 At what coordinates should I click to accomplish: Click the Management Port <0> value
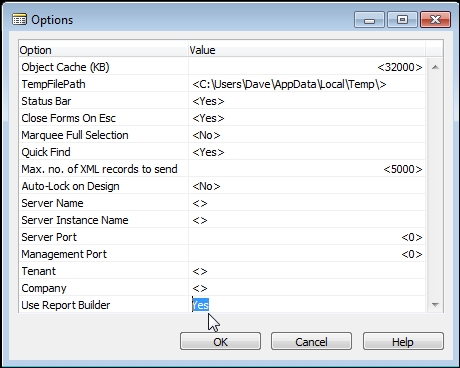pyautogui.click(x=412, y=254)
